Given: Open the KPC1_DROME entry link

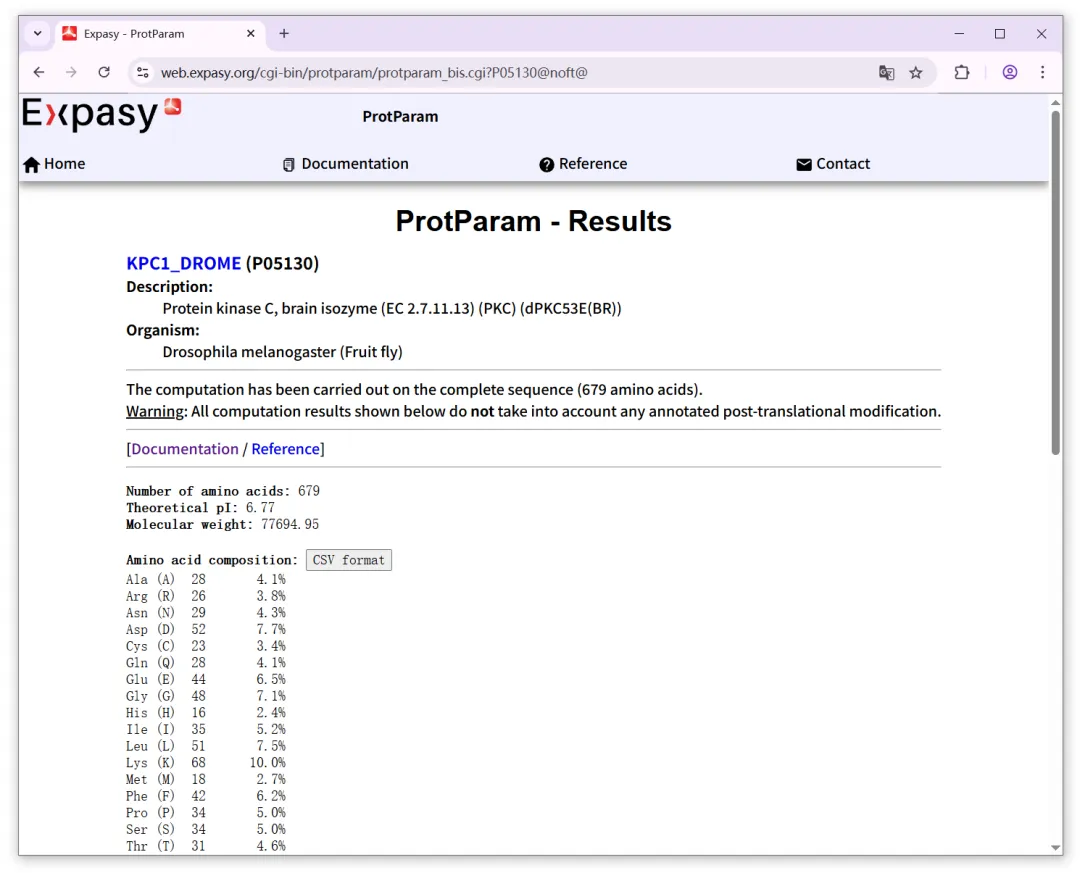Looking at the screenshot, I should [x=183, y=263].
